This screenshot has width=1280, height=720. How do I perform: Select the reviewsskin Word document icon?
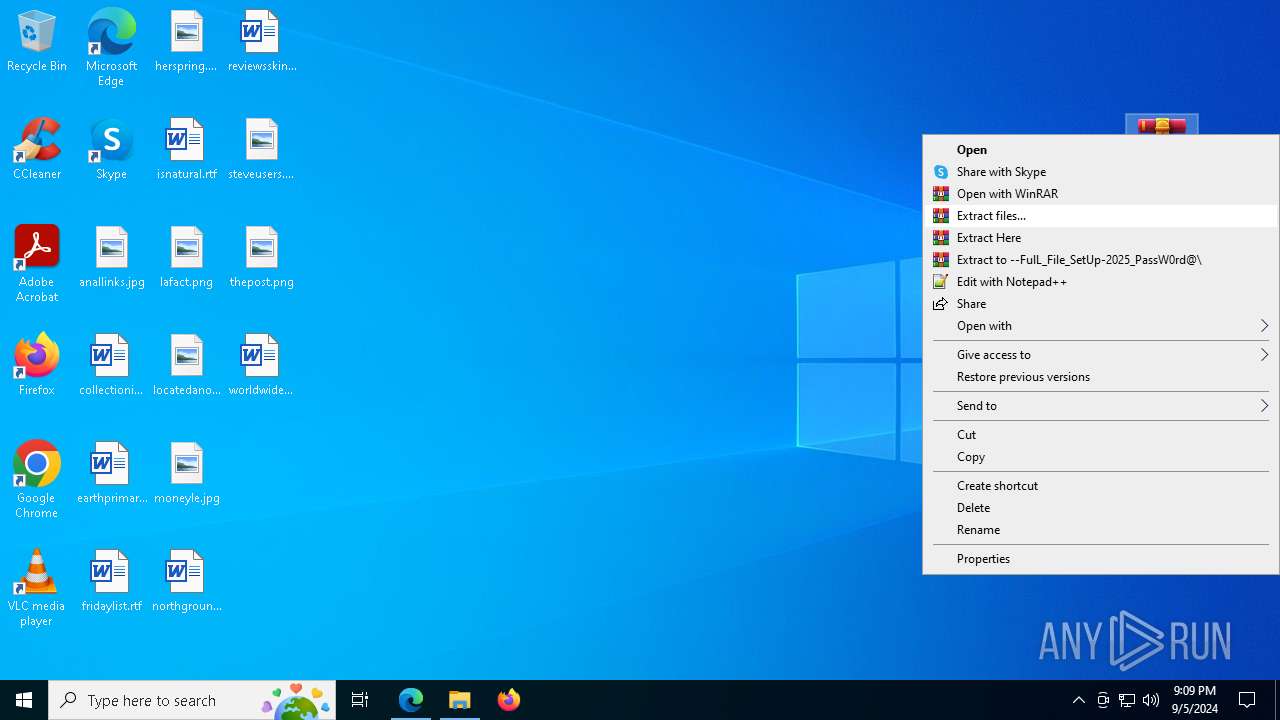click(x=261, y=42)
